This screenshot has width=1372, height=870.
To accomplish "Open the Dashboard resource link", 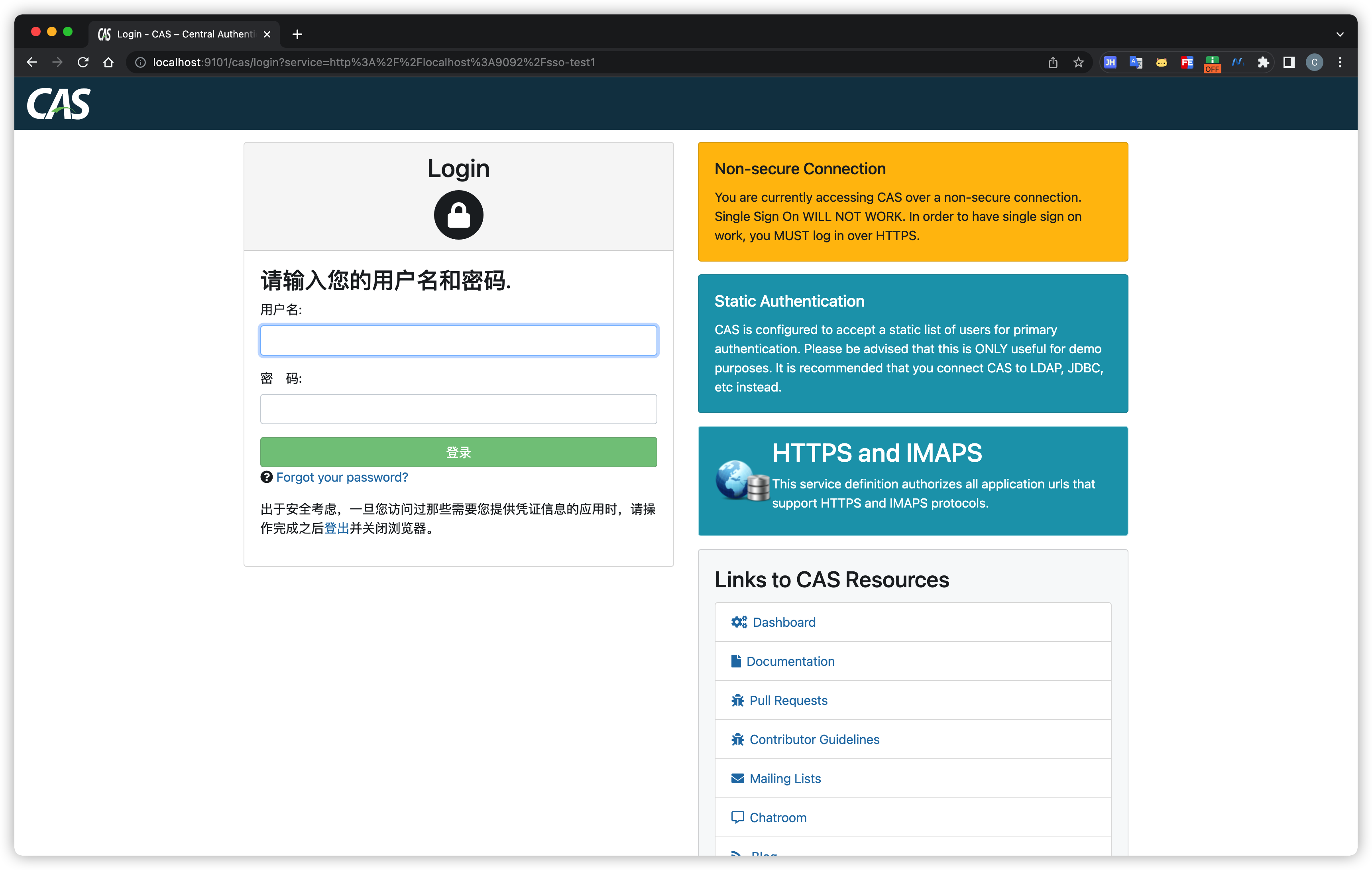I will [783, 622].
